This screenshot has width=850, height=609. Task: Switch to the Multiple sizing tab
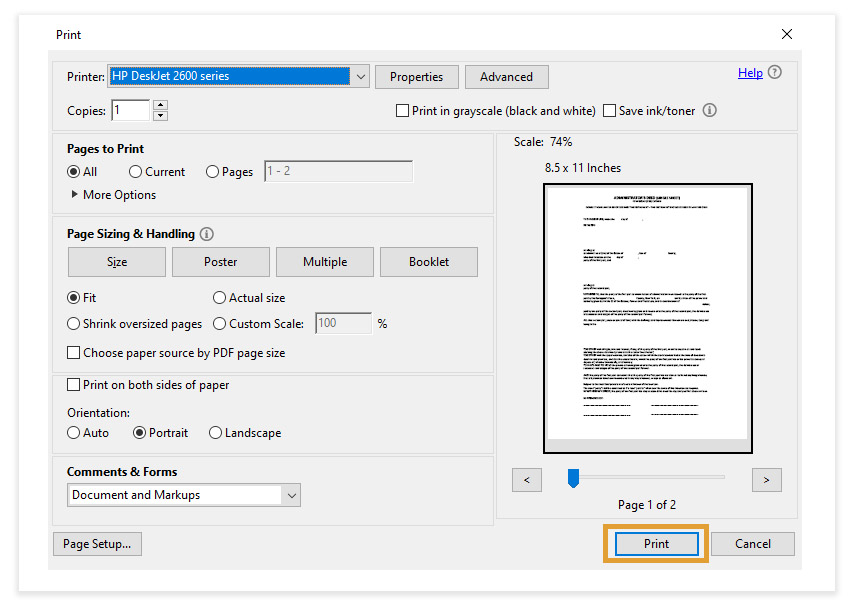325,262
